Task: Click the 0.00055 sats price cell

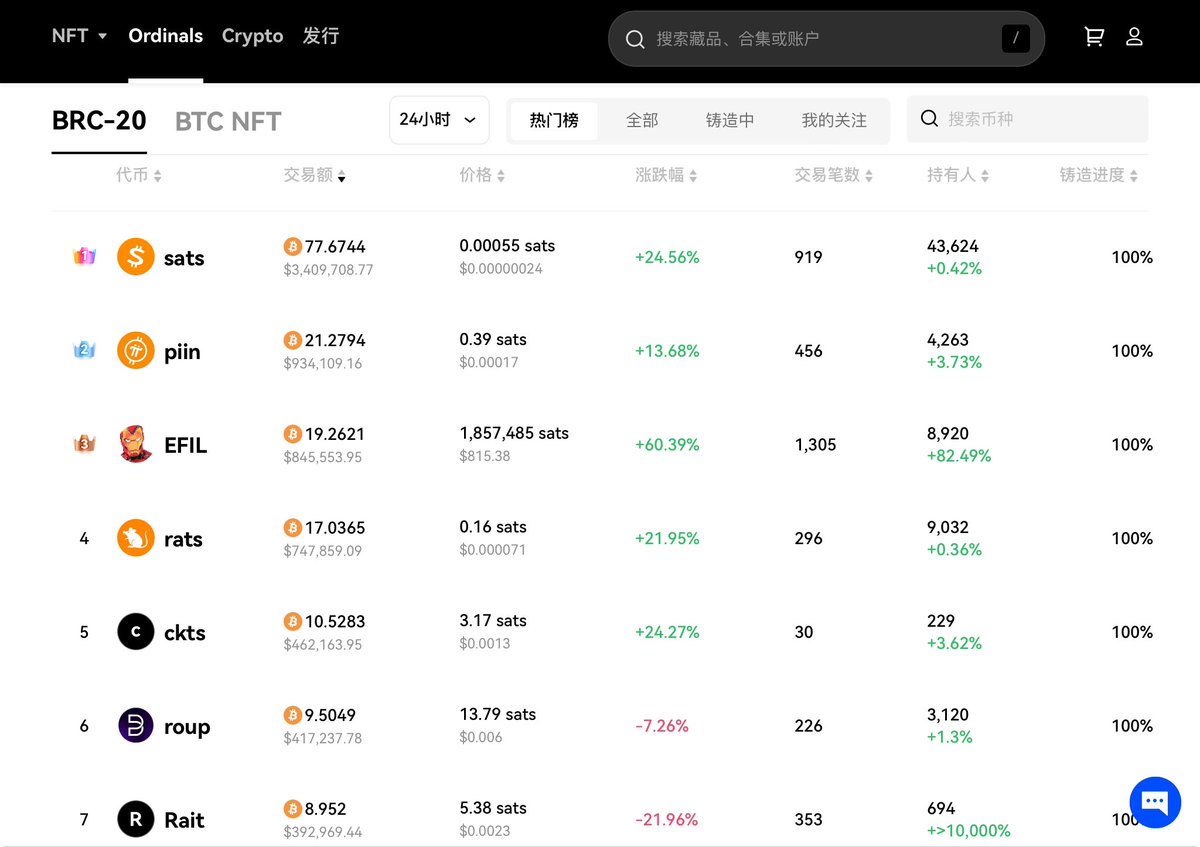Action: (507, 246)
